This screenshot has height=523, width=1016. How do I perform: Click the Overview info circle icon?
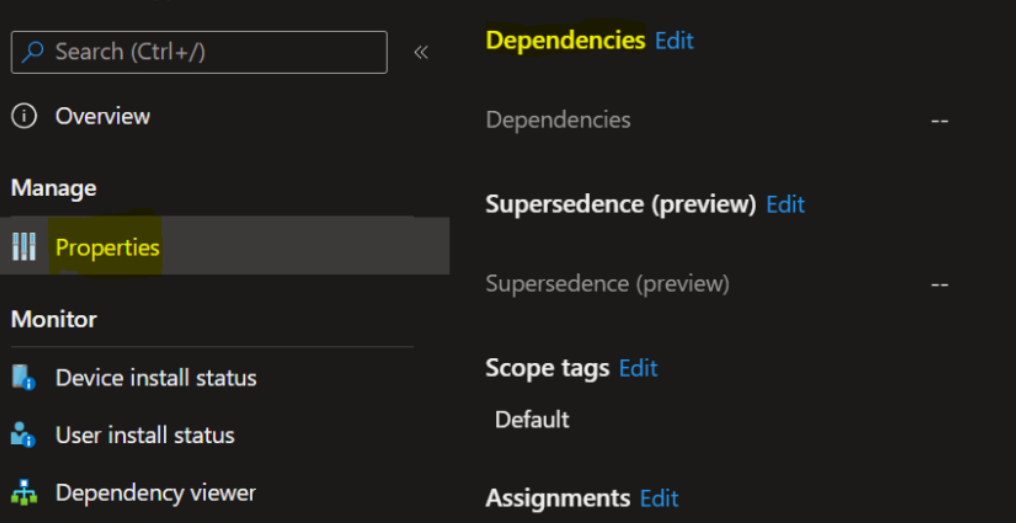pyautogui.click(x=24, y=116)
